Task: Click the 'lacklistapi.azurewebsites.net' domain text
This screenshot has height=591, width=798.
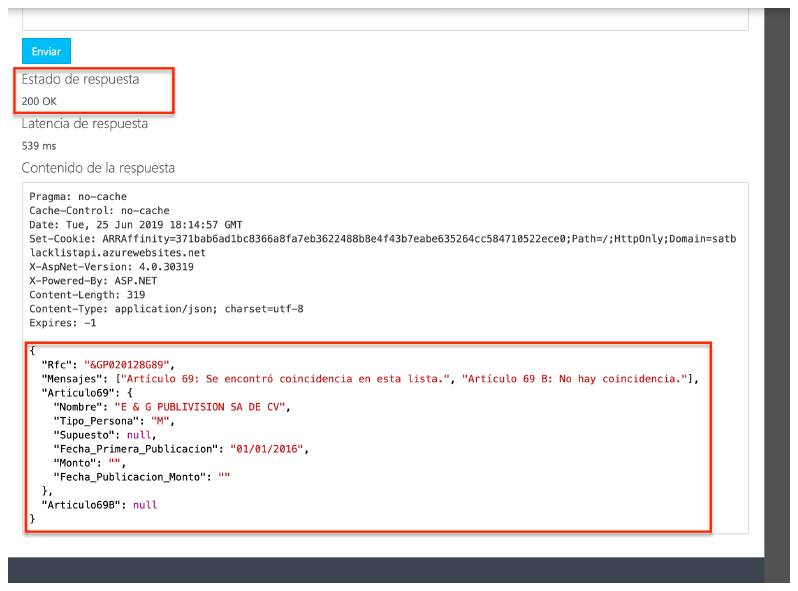Action: pyautogui.click(x=118, y=253)
